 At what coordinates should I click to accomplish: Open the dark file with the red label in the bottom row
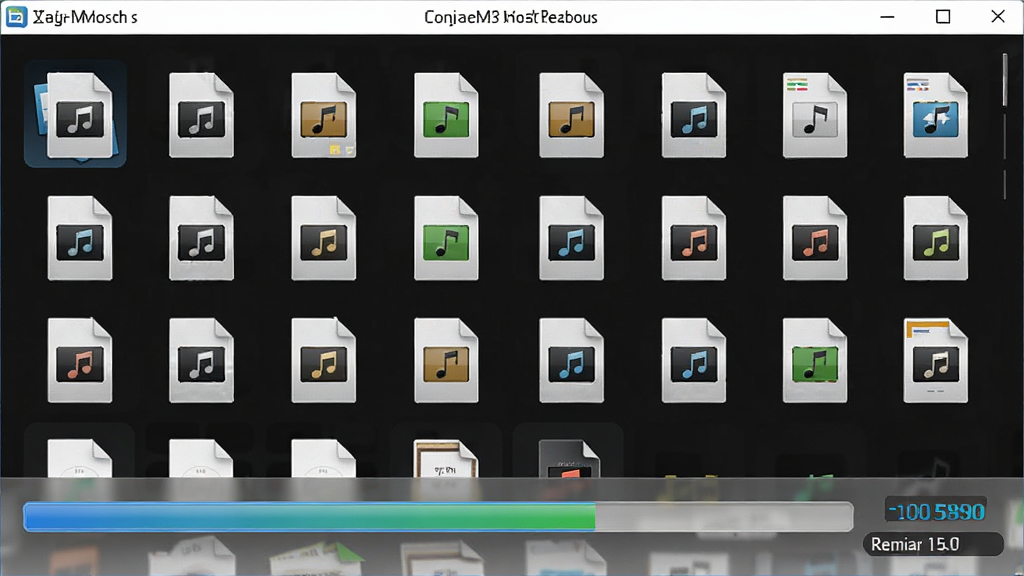point(569,458)
